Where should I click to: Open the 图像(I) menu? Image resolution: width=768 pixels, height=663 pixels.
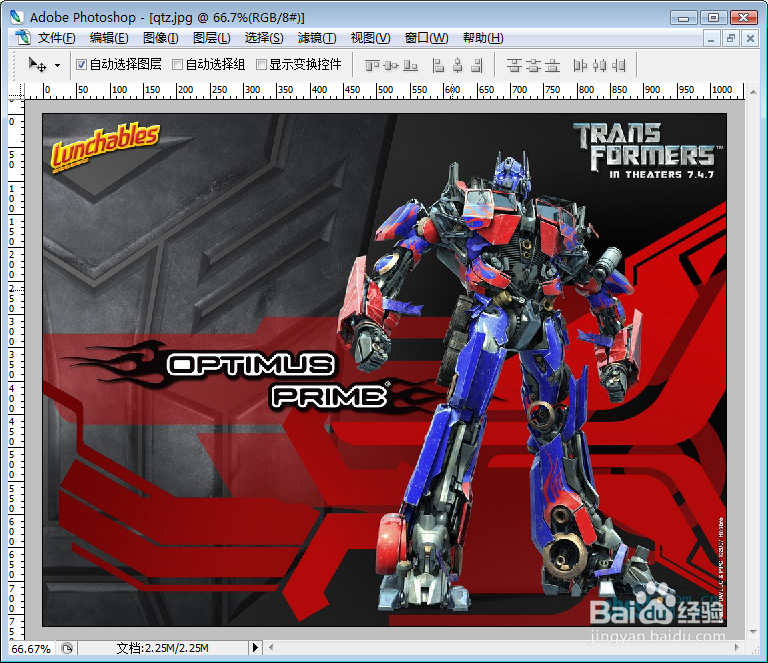click(161, 38)
